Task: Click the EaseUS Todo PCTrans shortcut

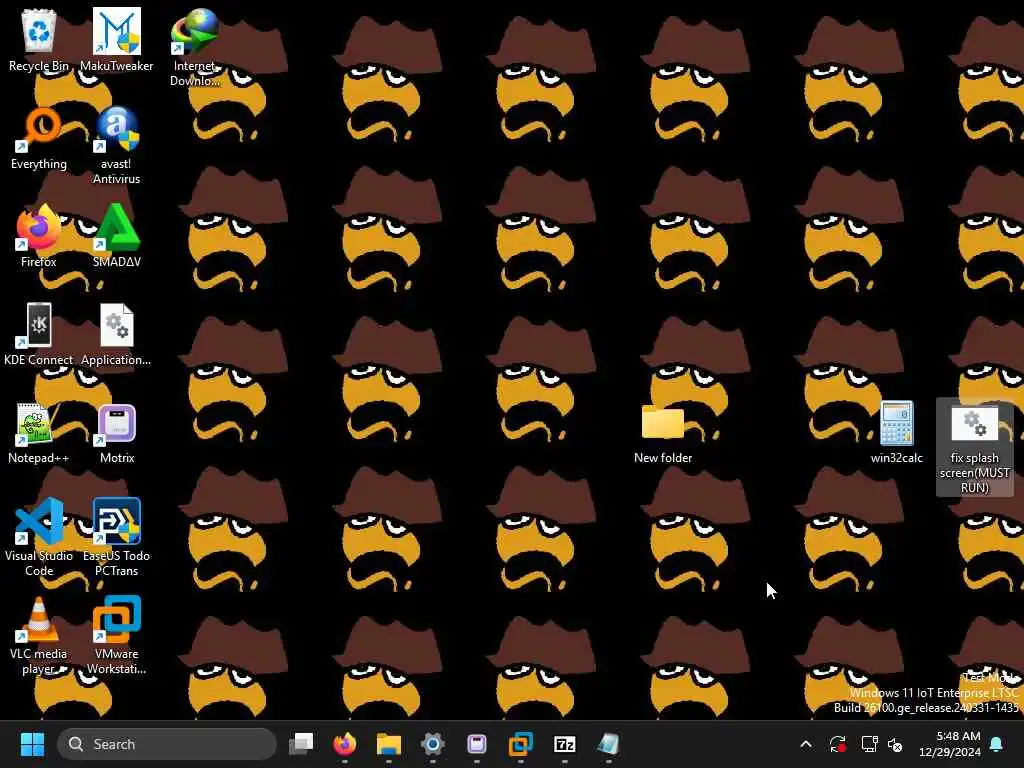Action: click(x=116, y=537)
